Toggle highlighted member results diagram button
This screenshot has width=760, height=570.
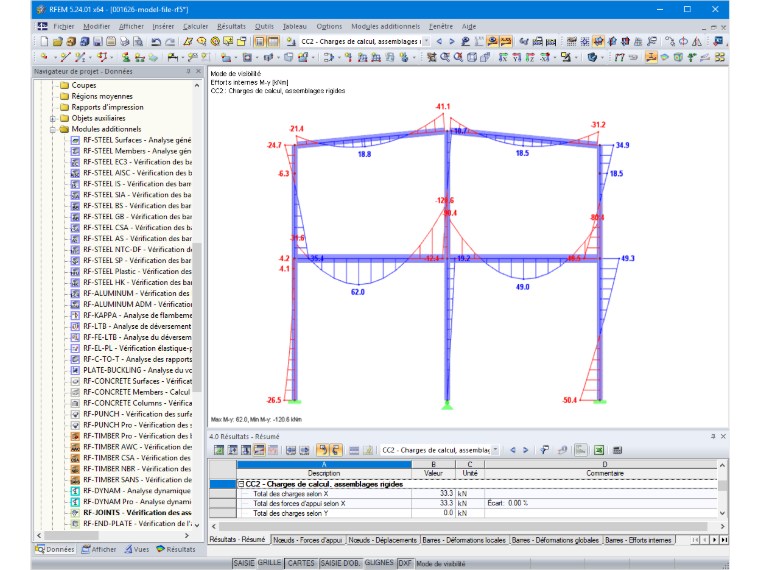[x=651, y=57]
